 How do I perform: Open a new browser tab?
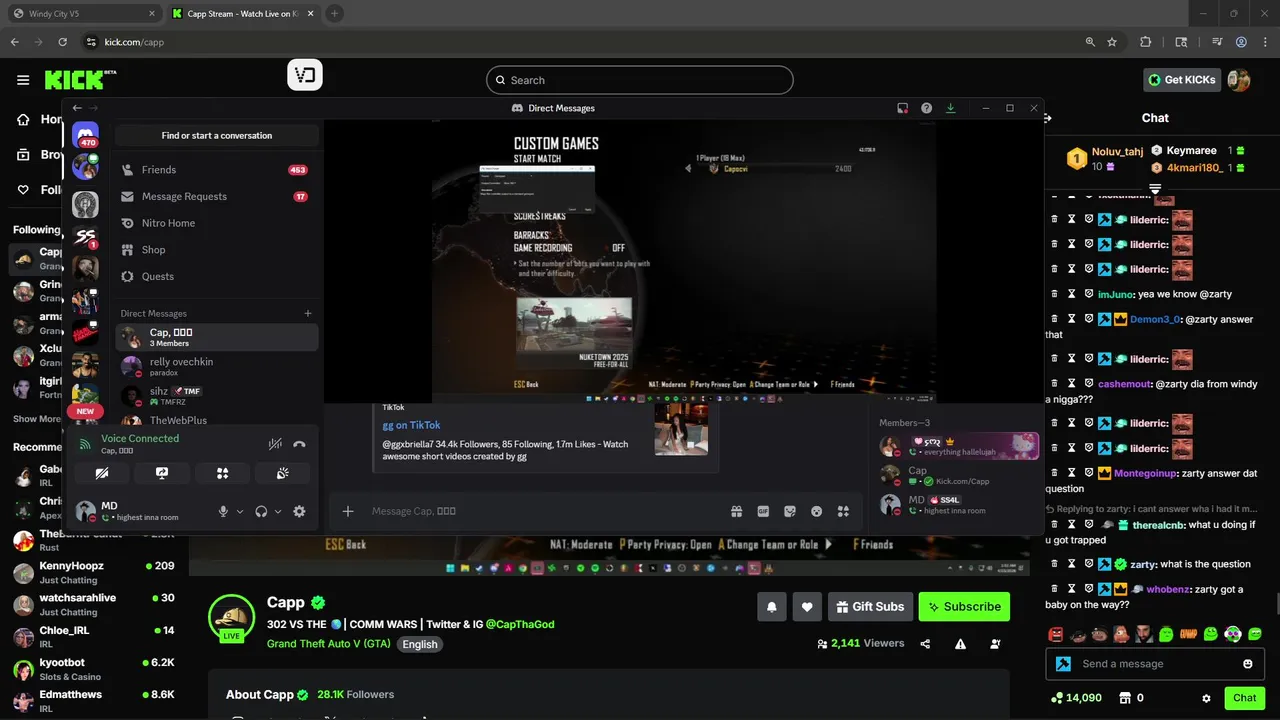[x=334, y=14]
